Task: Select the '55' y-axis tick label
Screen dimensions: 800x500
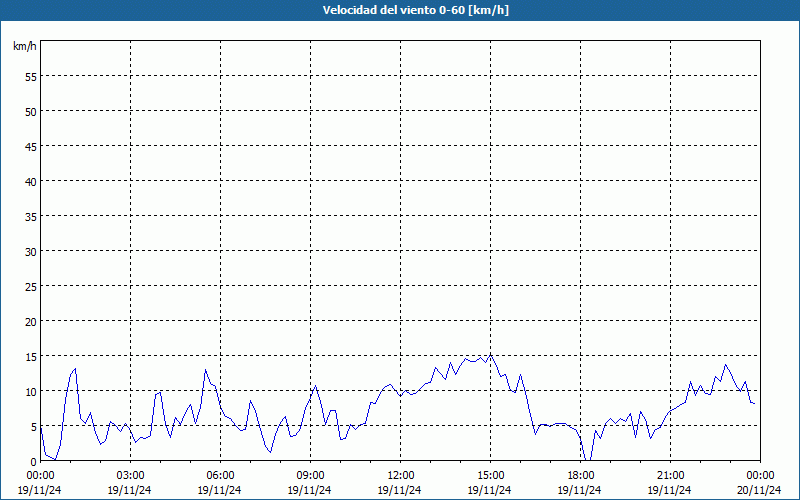Action: (31, 77)
